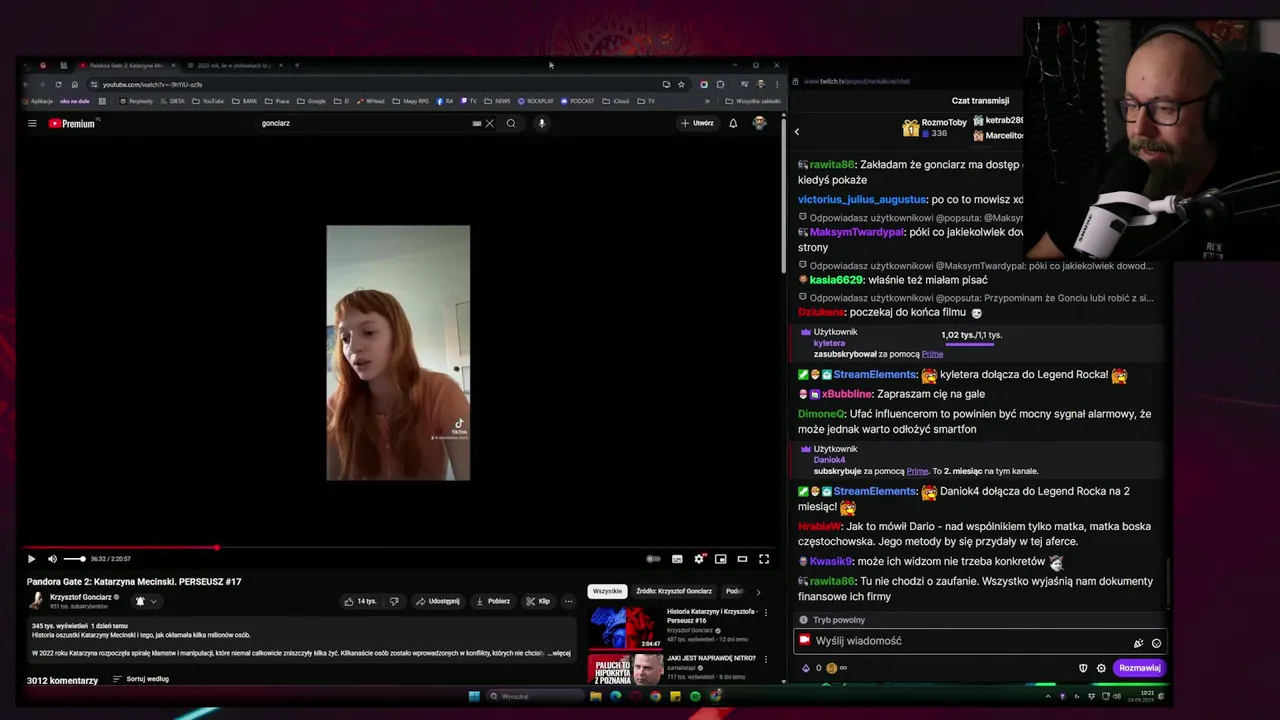Open the Windows Start menu
Screen dimensions: 1280x720
(474, 696)
